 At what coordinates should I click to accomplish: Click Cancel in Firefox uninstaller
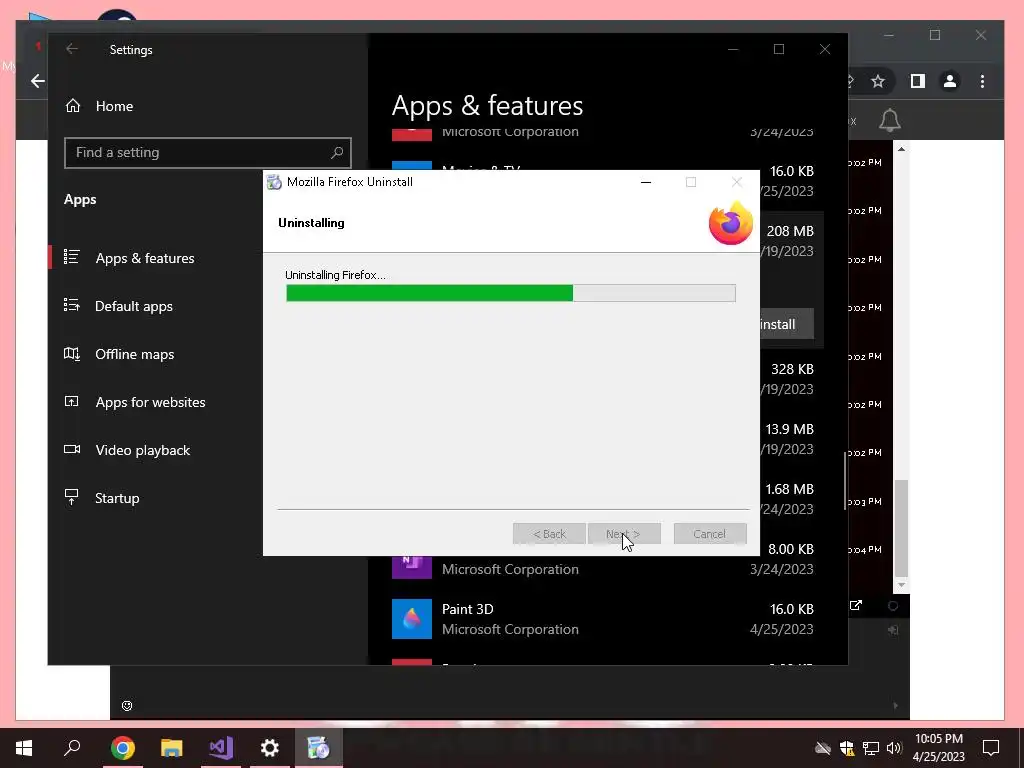pyautogui.click(x=710, y=534)
